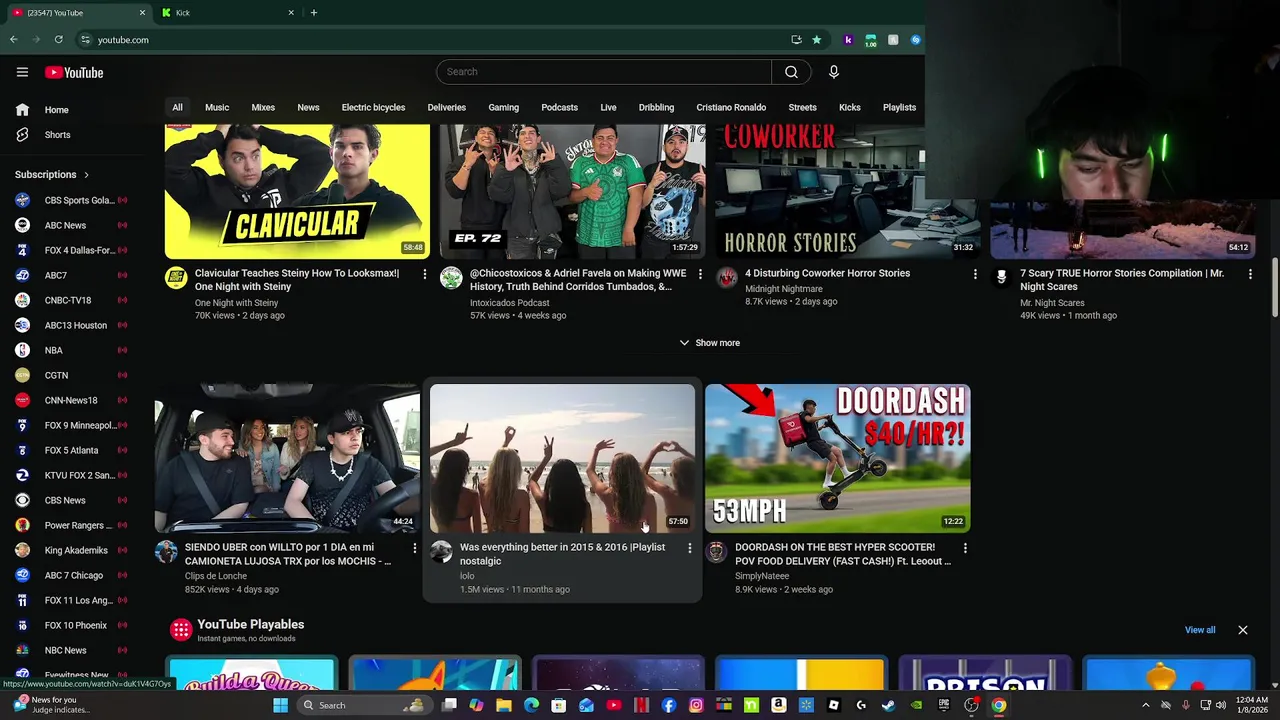Viewport: 1280px width, 720px height.
Task: Open Roblox from the taskbar
Action: tap(833, 705)
